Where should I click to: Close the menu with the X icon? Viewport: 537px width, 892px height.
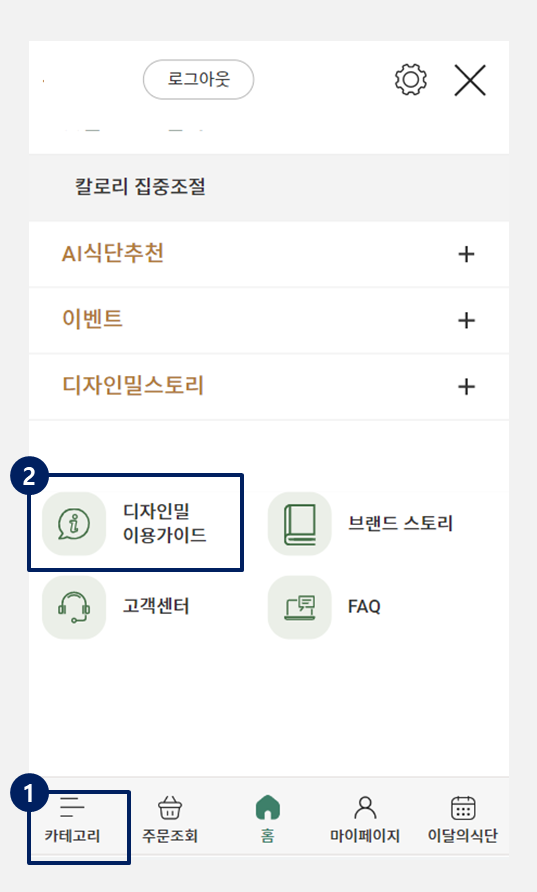click(x=470, y=80)
